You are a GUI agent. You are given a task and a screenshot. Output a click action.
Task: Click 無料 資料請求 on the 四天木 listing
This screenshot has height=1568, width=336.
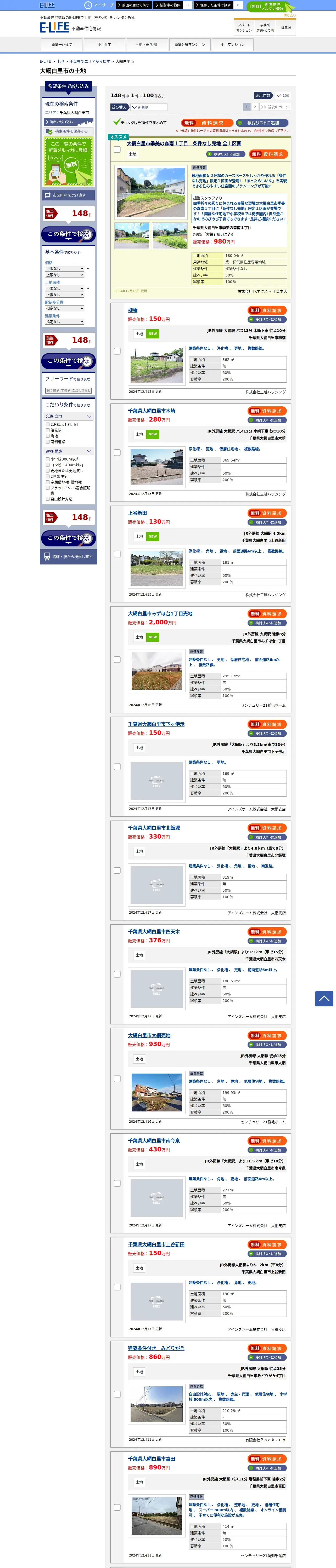coord(268,932)
